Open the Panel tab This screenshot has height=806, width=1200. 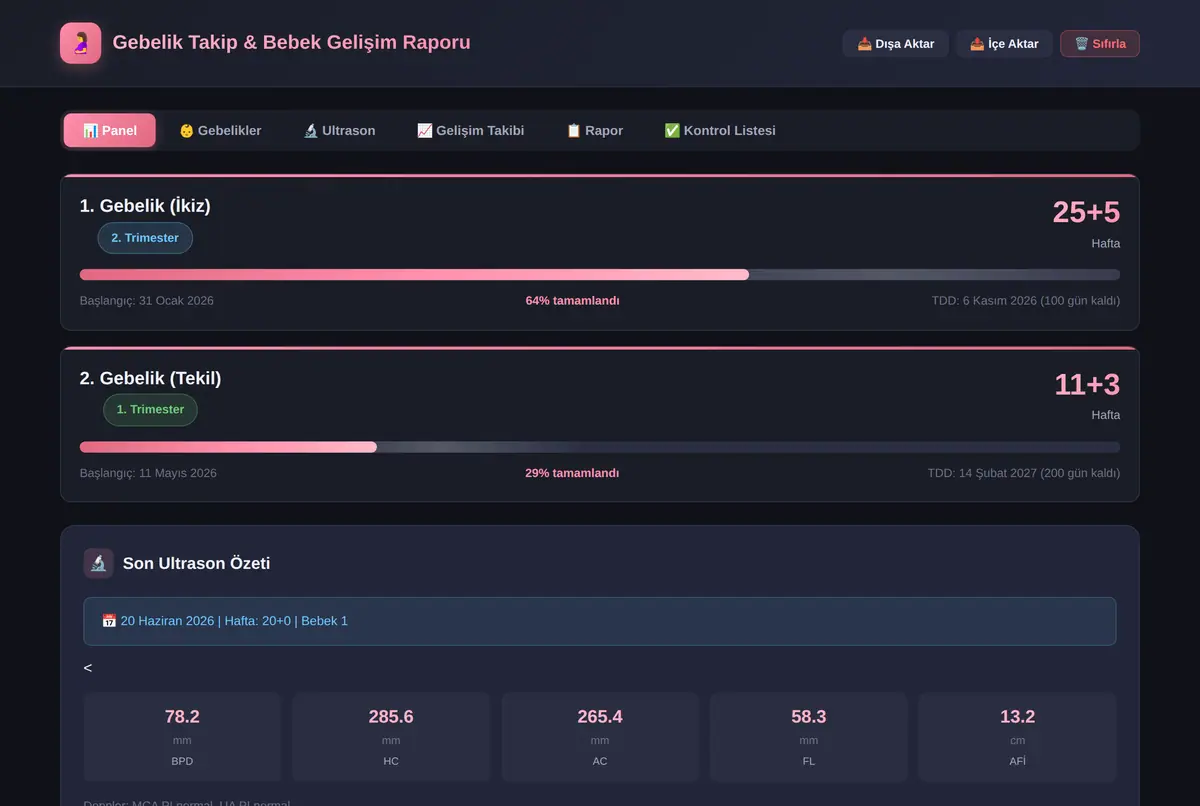pyautogui.click(x=110, y=130)
